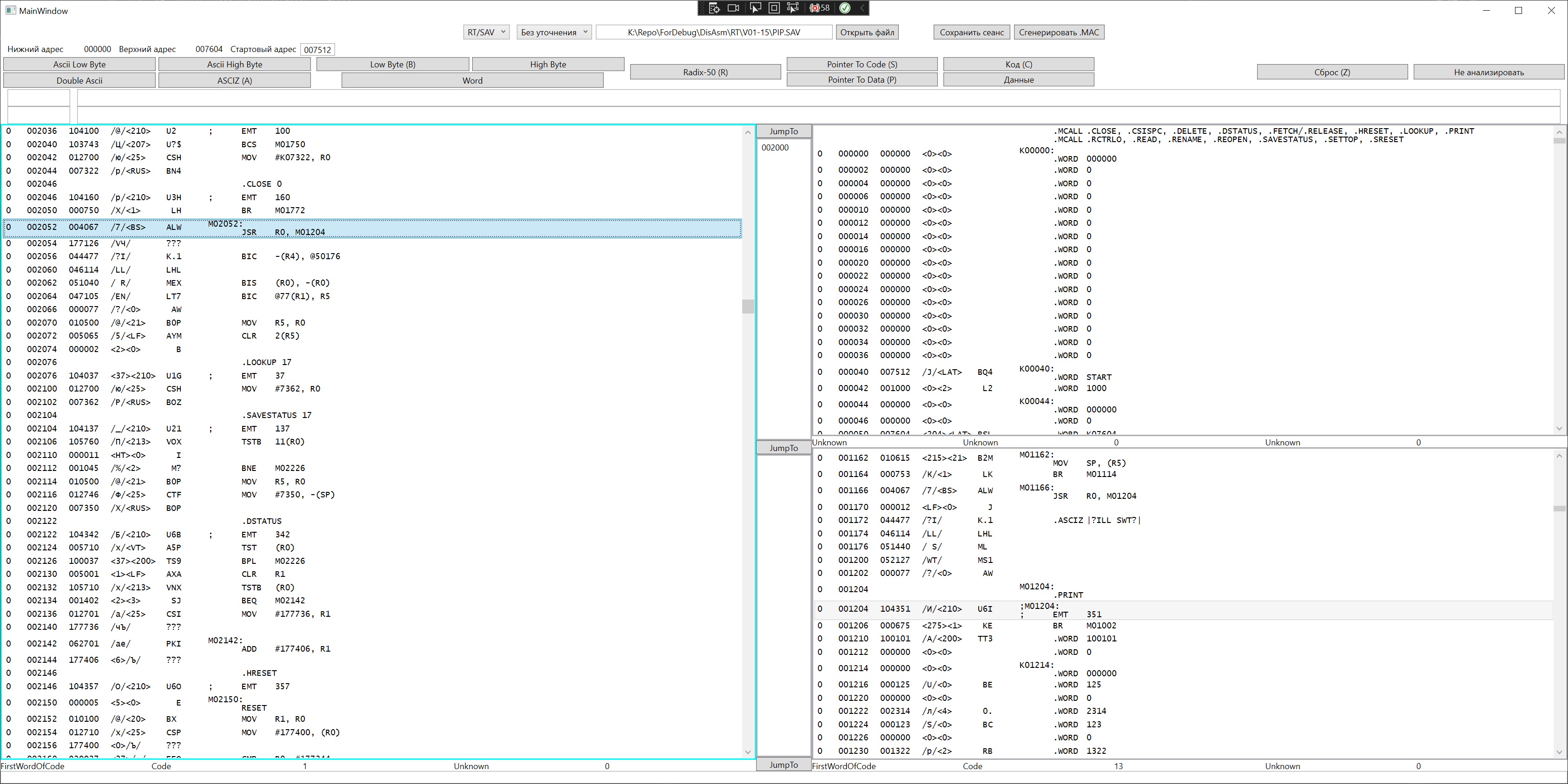Click the start address field 007512
1568x784 pixels.
[x=317, y=50]
